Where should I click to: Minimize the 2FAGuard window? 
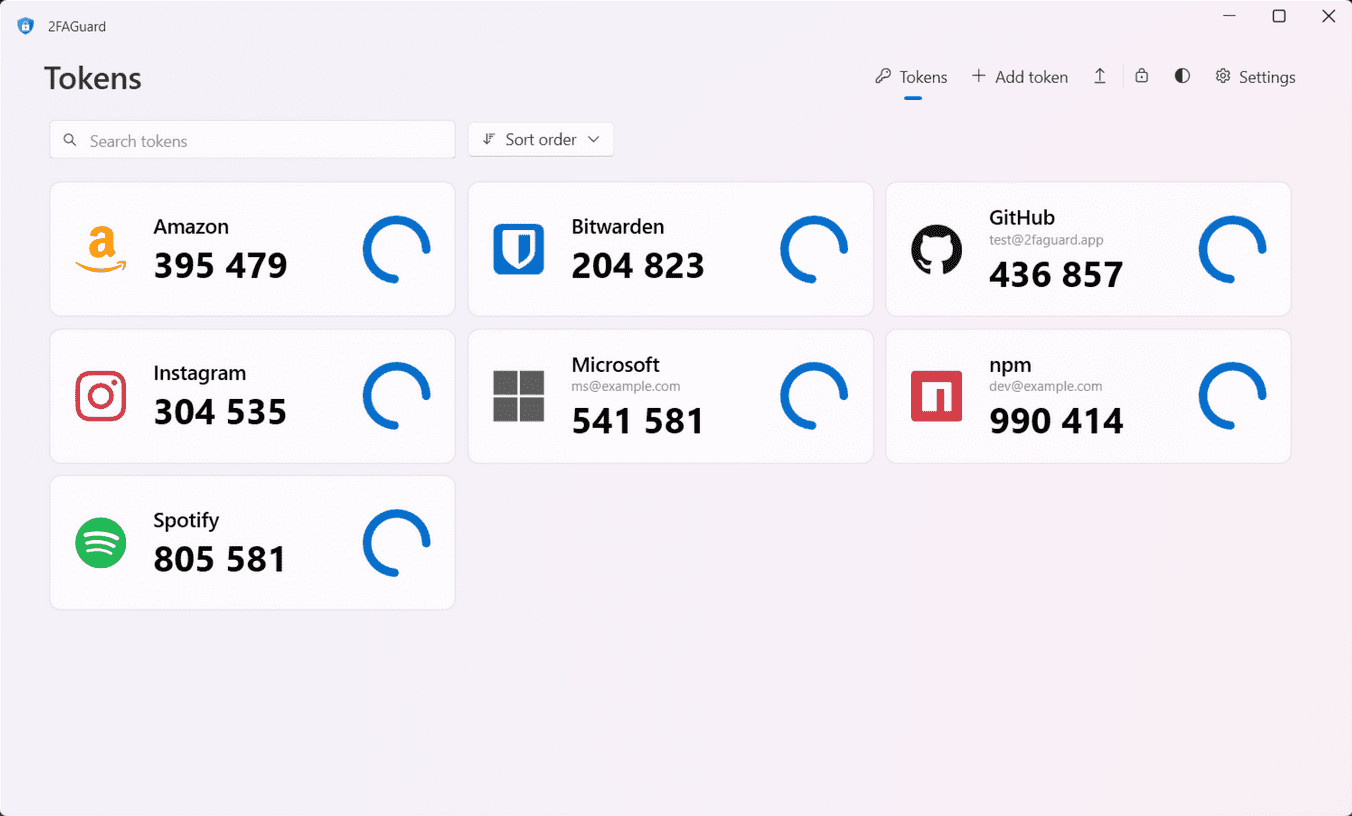[x=1229, y=16]
